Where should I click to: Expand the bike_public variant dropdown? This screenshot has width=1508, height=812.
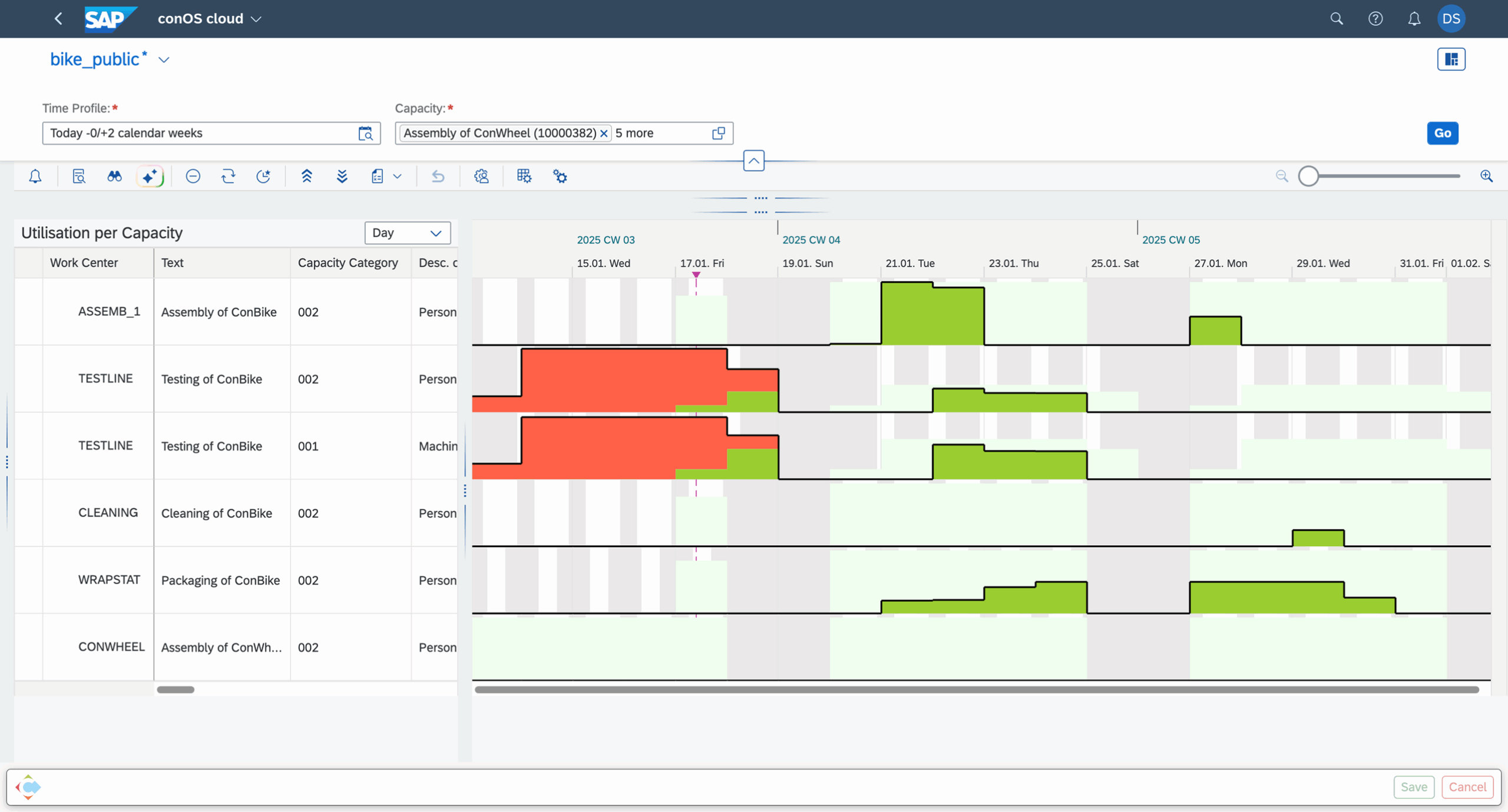tap(163, 59)
